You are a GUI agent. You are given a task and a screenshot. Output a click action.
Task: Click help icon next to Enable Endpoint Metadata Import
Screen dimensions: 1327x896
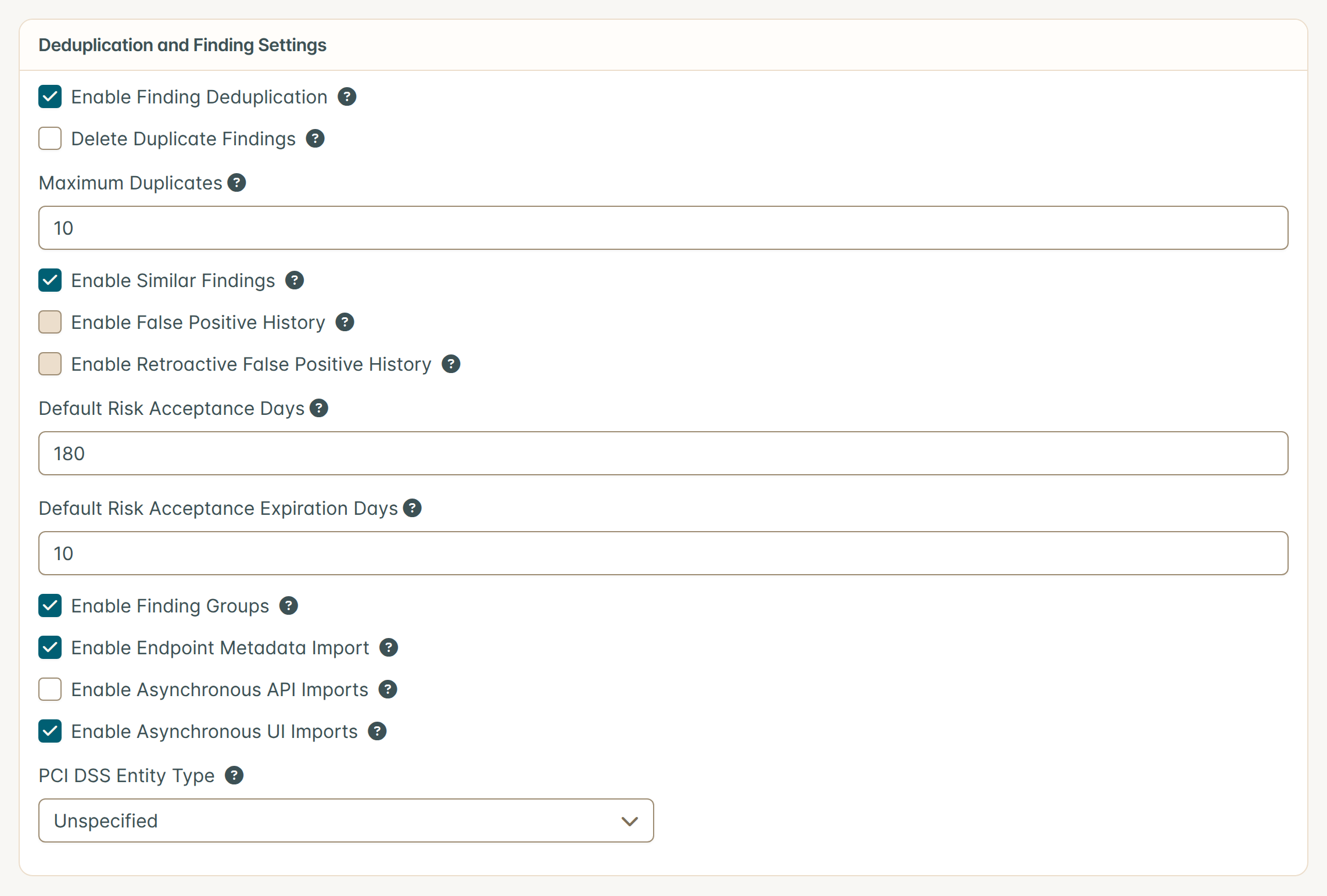coord(389,647)
